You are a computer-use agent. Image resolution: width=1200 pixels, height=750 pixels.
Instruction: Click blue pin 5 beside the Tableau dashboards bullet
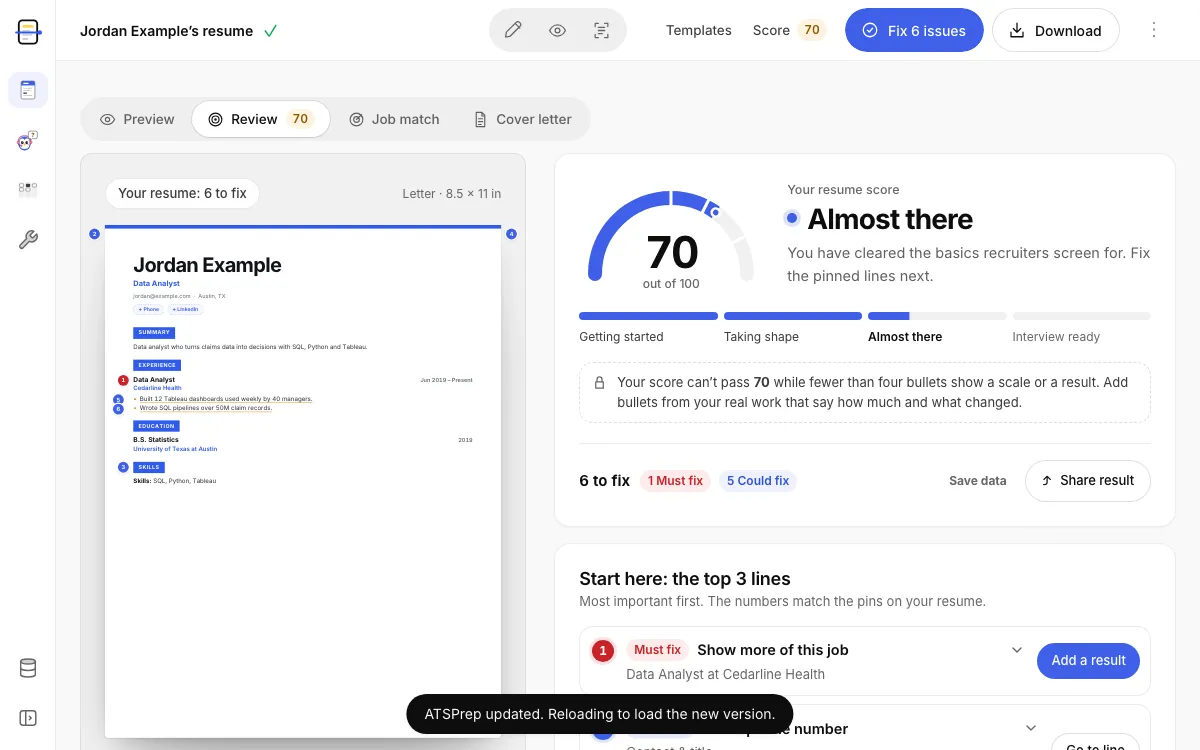(x=118, y=399)
